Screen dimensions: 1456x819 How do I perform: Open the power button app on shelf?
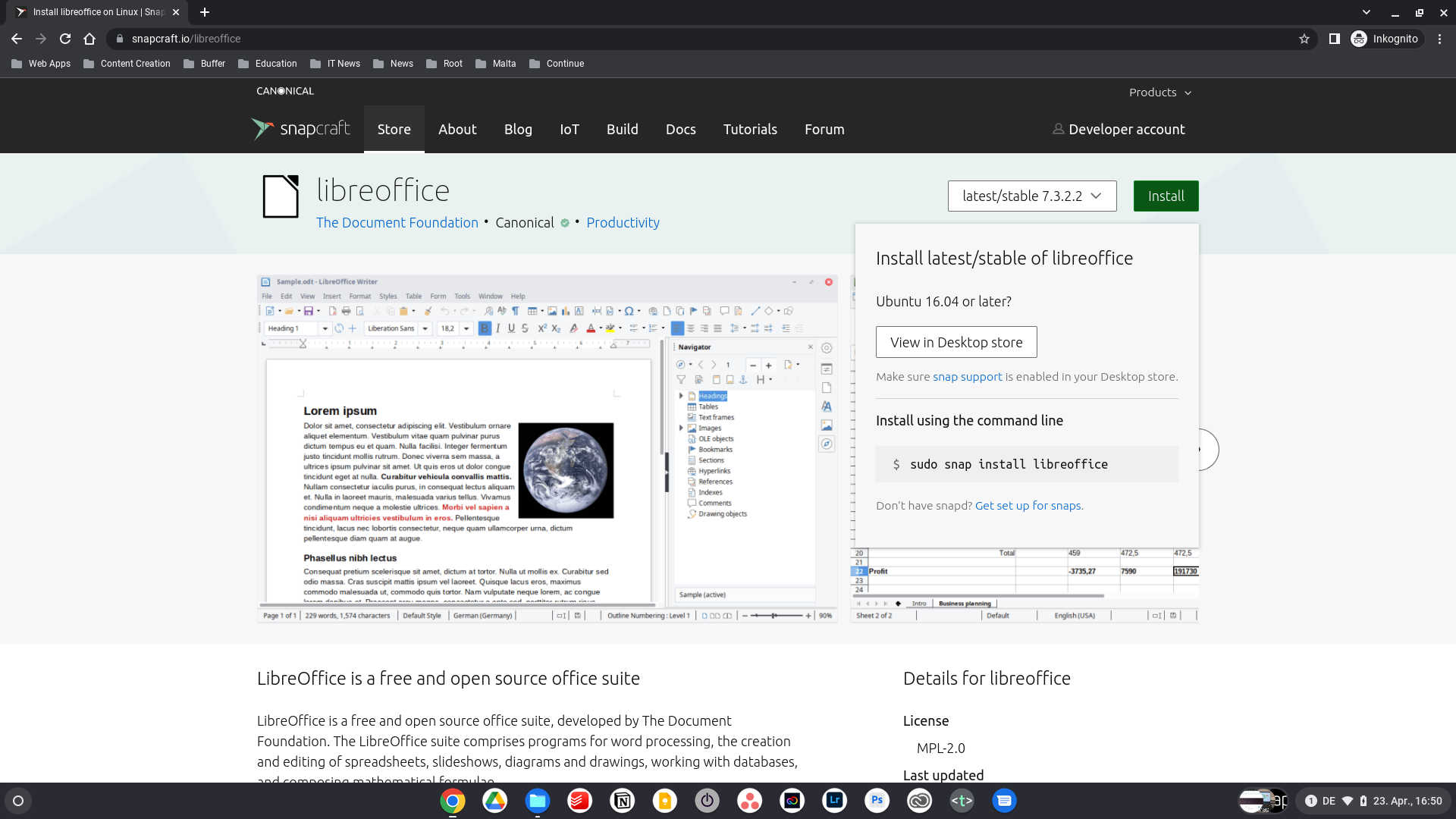pyautogui.click(x=708, y=801)
